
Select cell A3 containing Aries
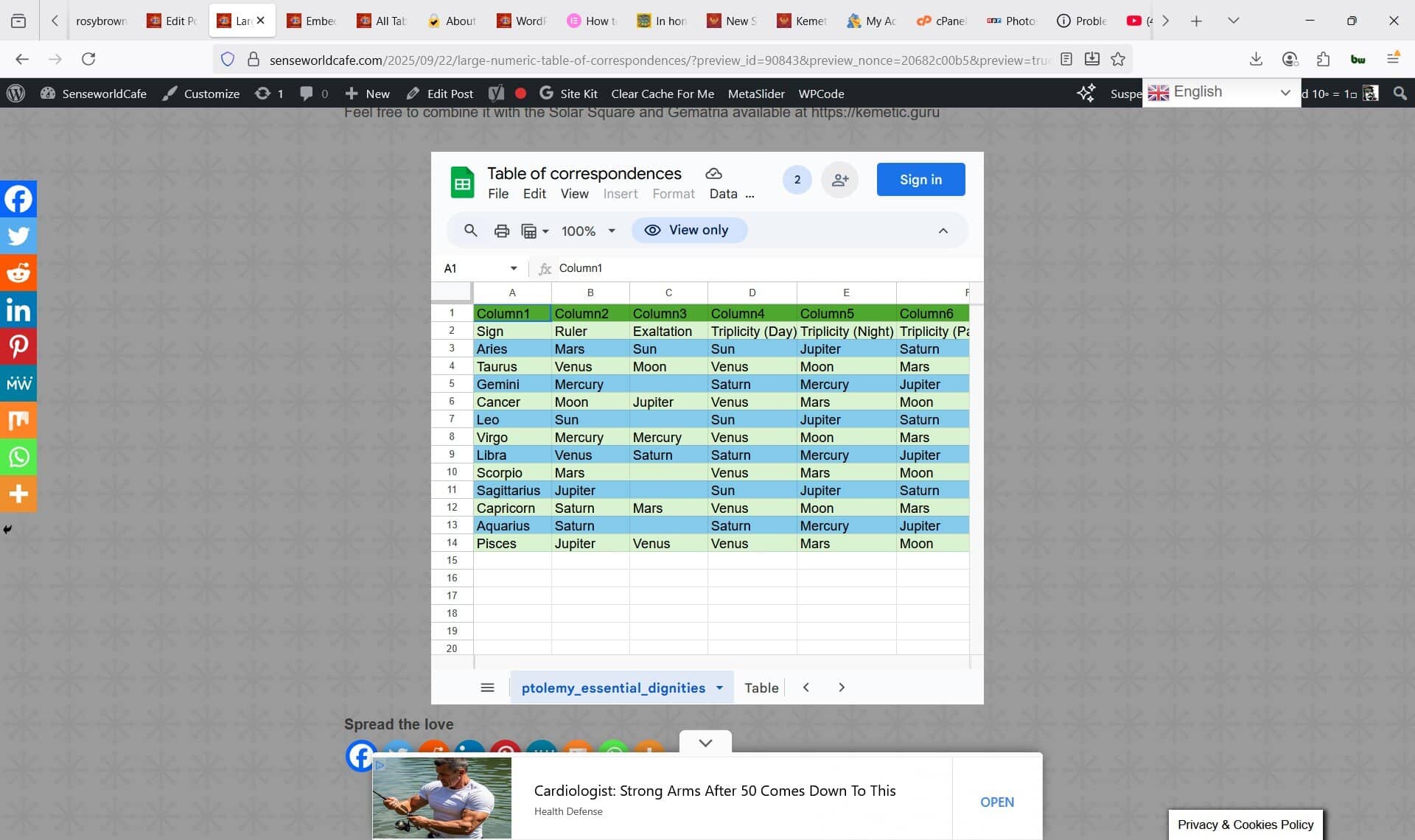point(511,349)
